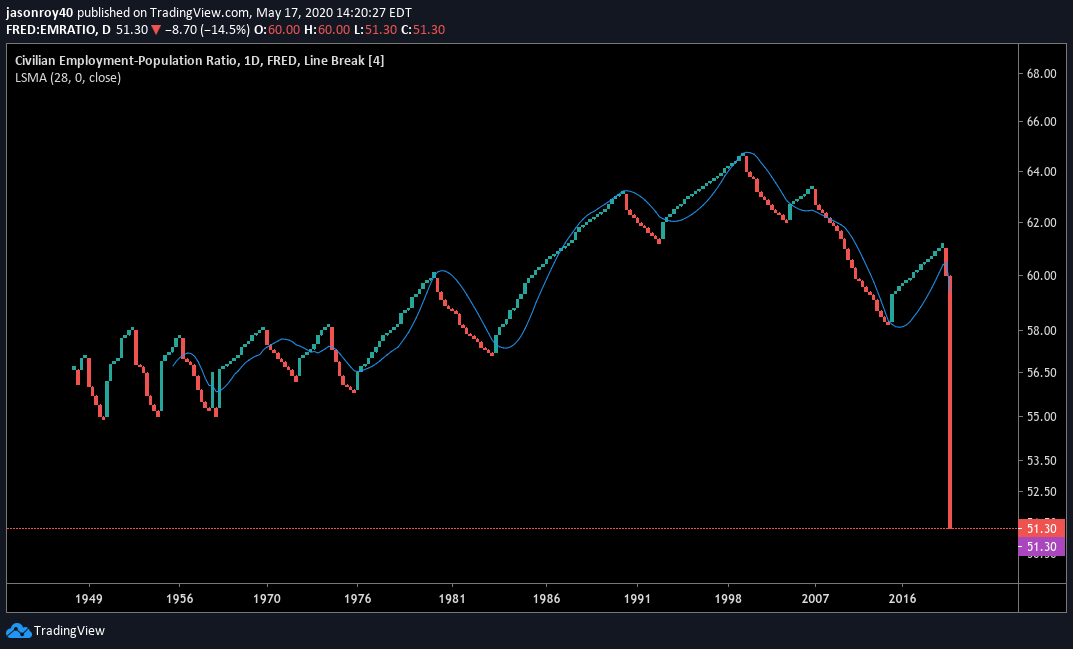Click the TradingView cloud logo icon
The height and width of the screenshot is (649, 1073).
(x=18, y=631)
